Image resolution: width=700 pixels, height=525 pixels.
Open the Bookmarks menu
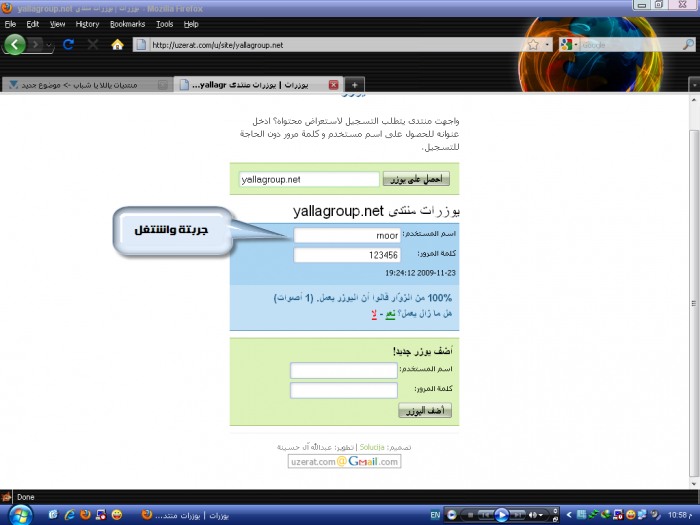point(127,23)
